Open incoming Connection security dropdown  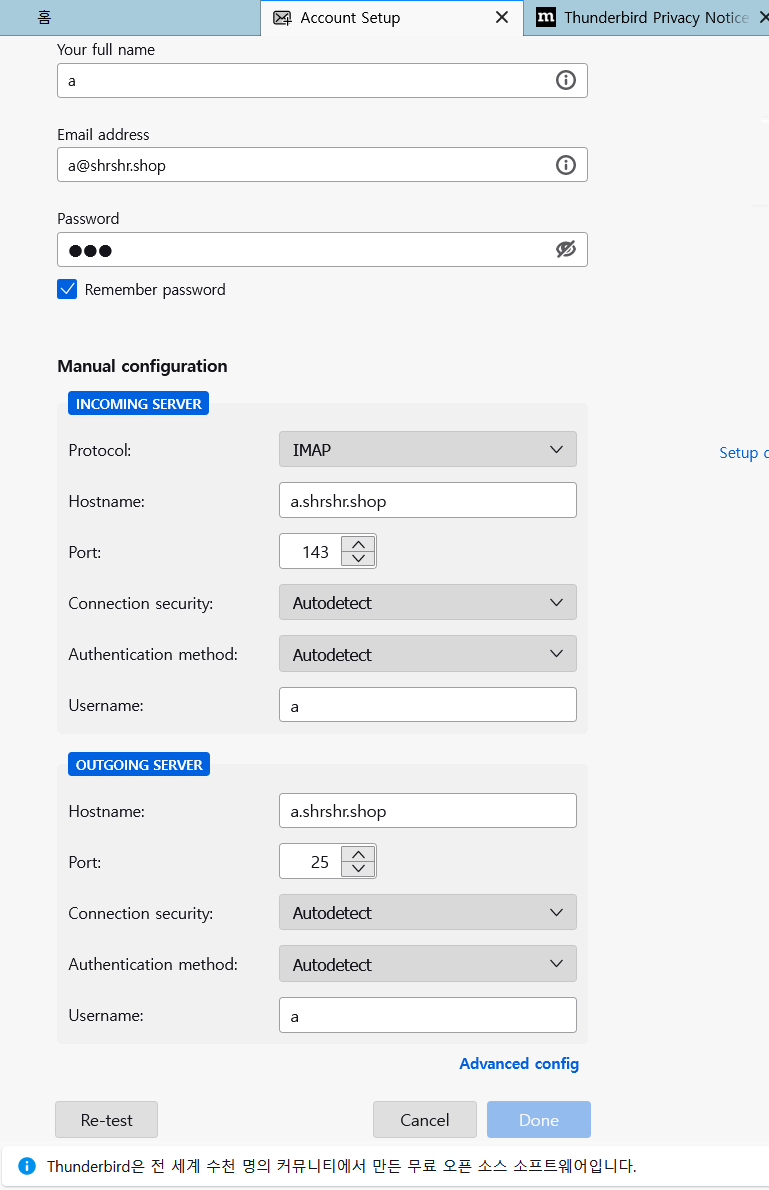[x=427, y=603]
